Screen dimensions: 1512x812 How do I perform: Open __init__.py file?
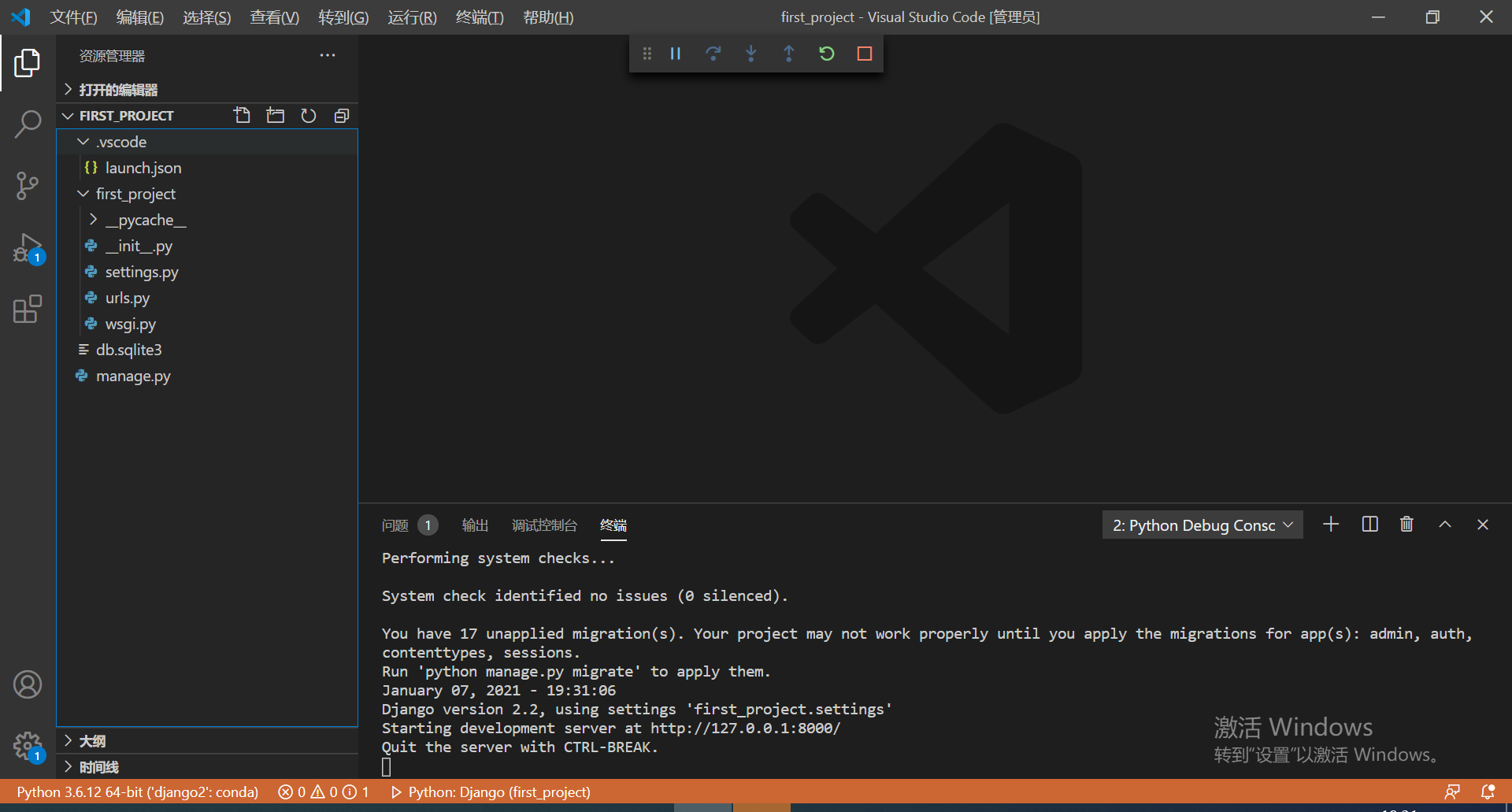click(208, 246)
